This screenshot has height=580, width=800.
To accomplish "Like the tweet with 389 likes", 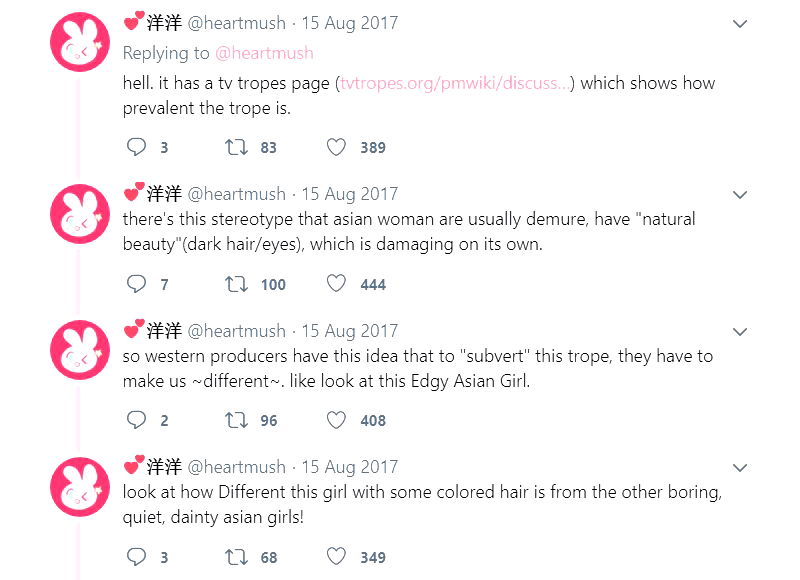I will click(x=337, y=147).
